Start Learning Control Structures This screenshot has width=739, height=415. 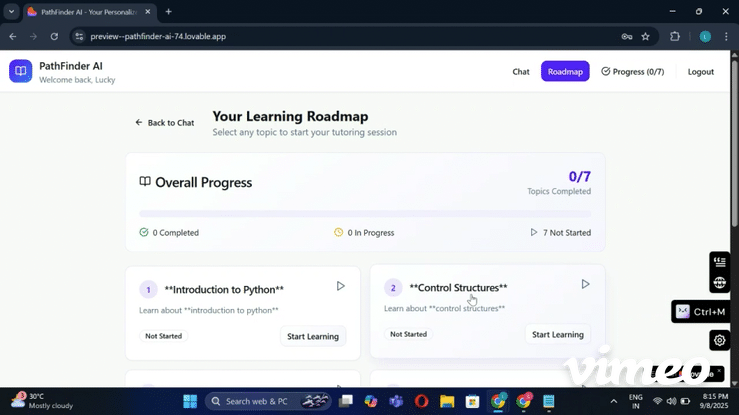click(x=558, y=334)
